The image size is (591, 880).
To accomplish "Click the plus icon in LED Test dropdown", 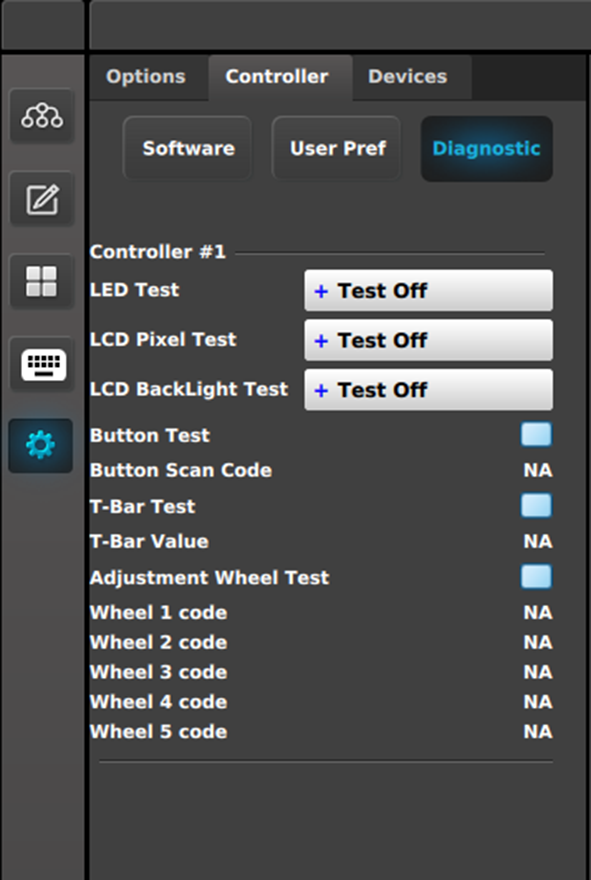I will point(321,291).
